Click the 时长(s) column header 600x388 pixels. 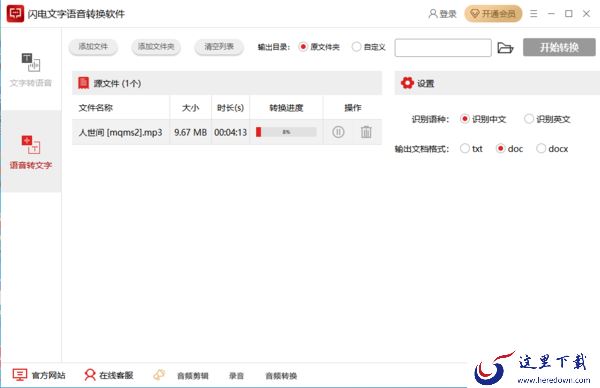pos(230,108)
